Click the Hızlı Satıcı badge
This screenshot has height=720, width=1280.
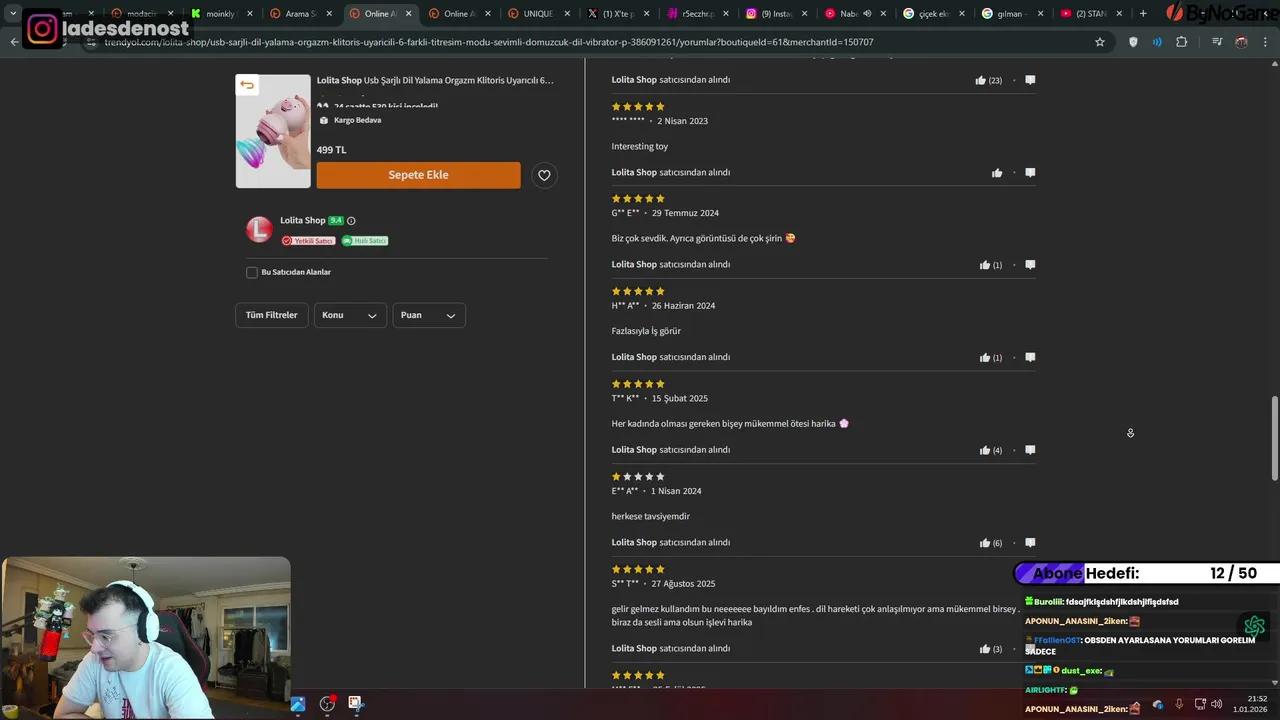[365, 241]
